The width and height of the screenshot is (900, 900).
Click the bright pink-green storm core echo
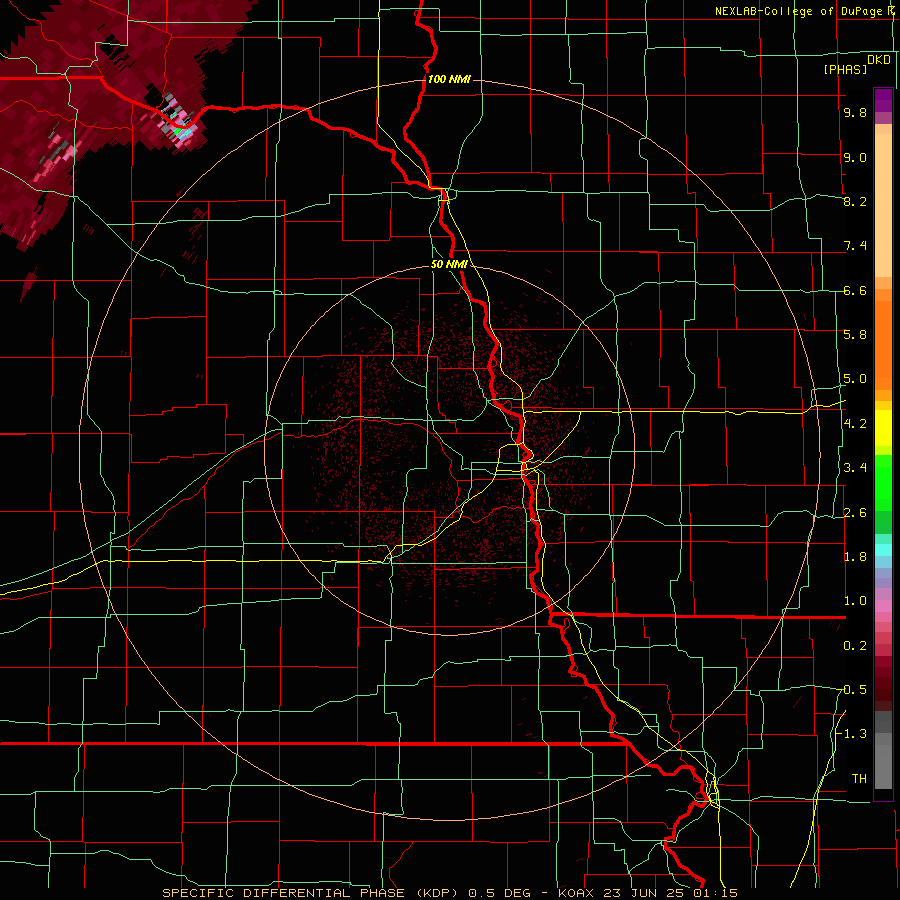pos(182,122)
